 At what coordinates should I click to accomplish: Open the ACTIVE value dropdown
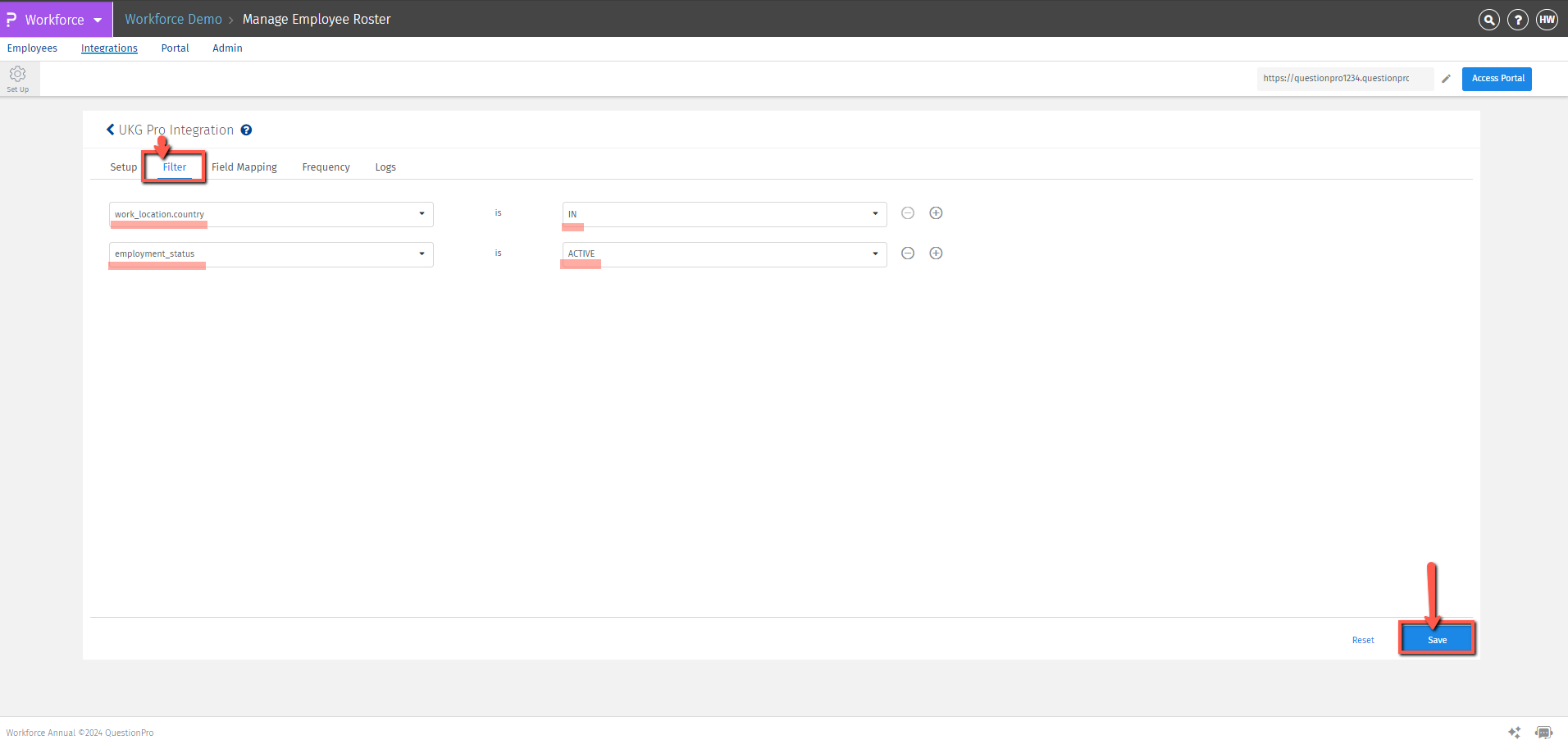point(875,253)
